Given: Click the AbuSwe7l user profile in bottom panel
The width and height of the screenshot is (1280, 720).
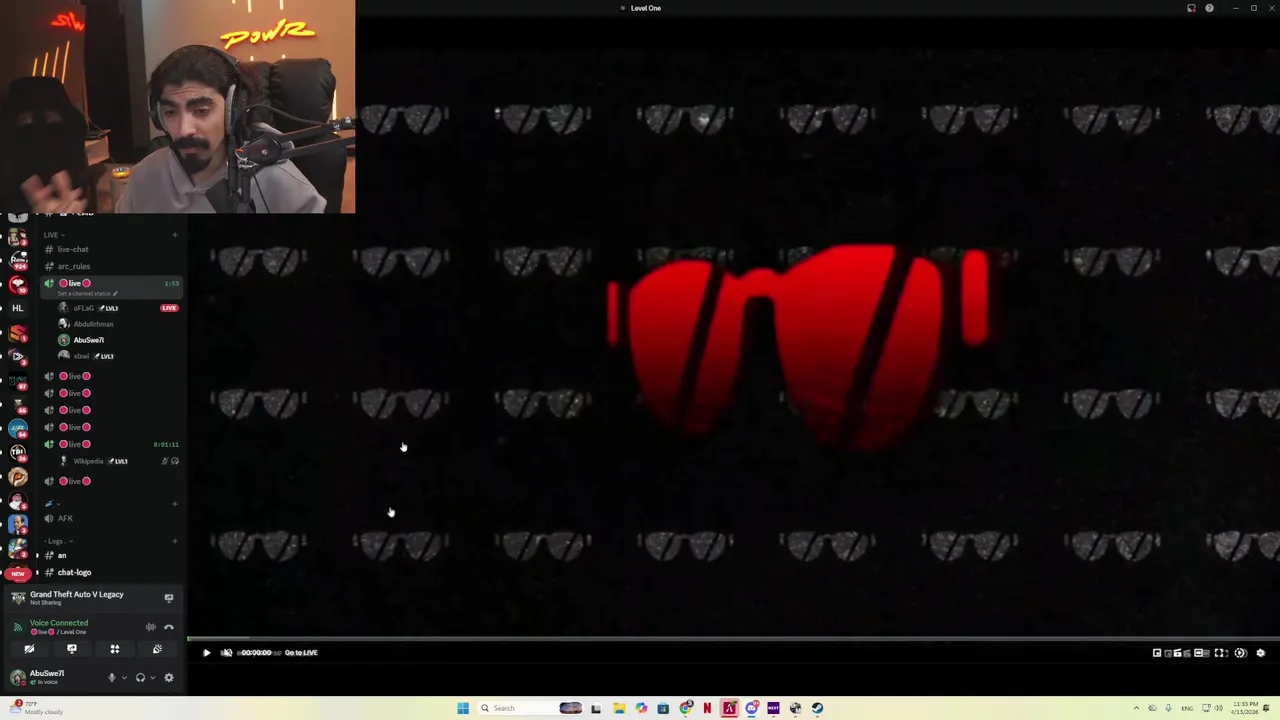Looking at the screenshot, I should (x=38, y=677).
